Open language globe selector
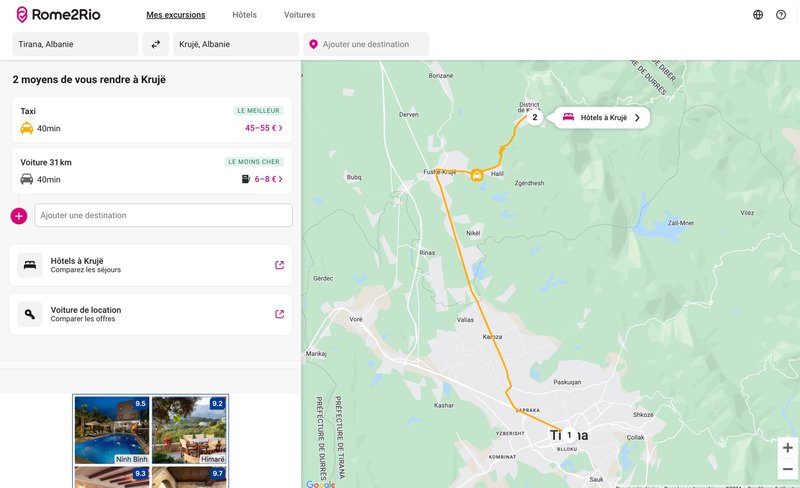 [758, 15]
